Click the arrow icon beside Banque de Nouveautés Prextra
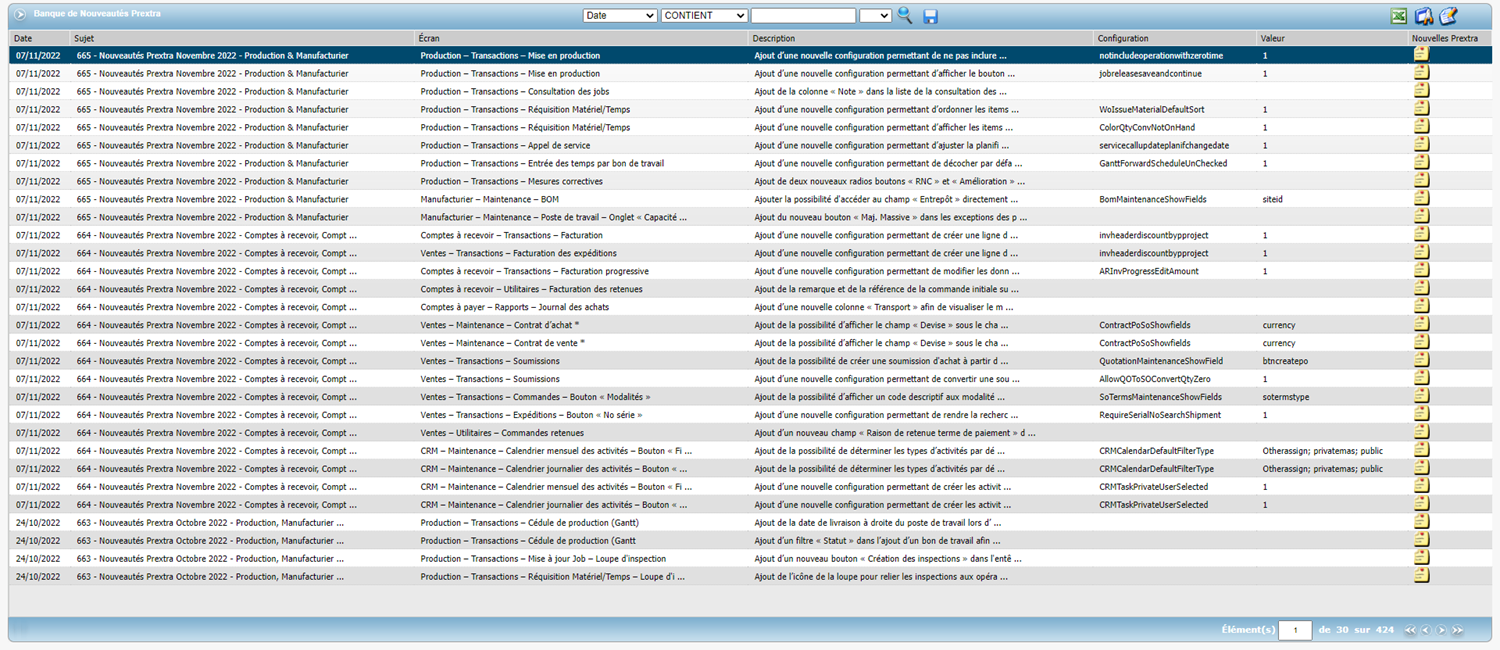 [20, 14]
